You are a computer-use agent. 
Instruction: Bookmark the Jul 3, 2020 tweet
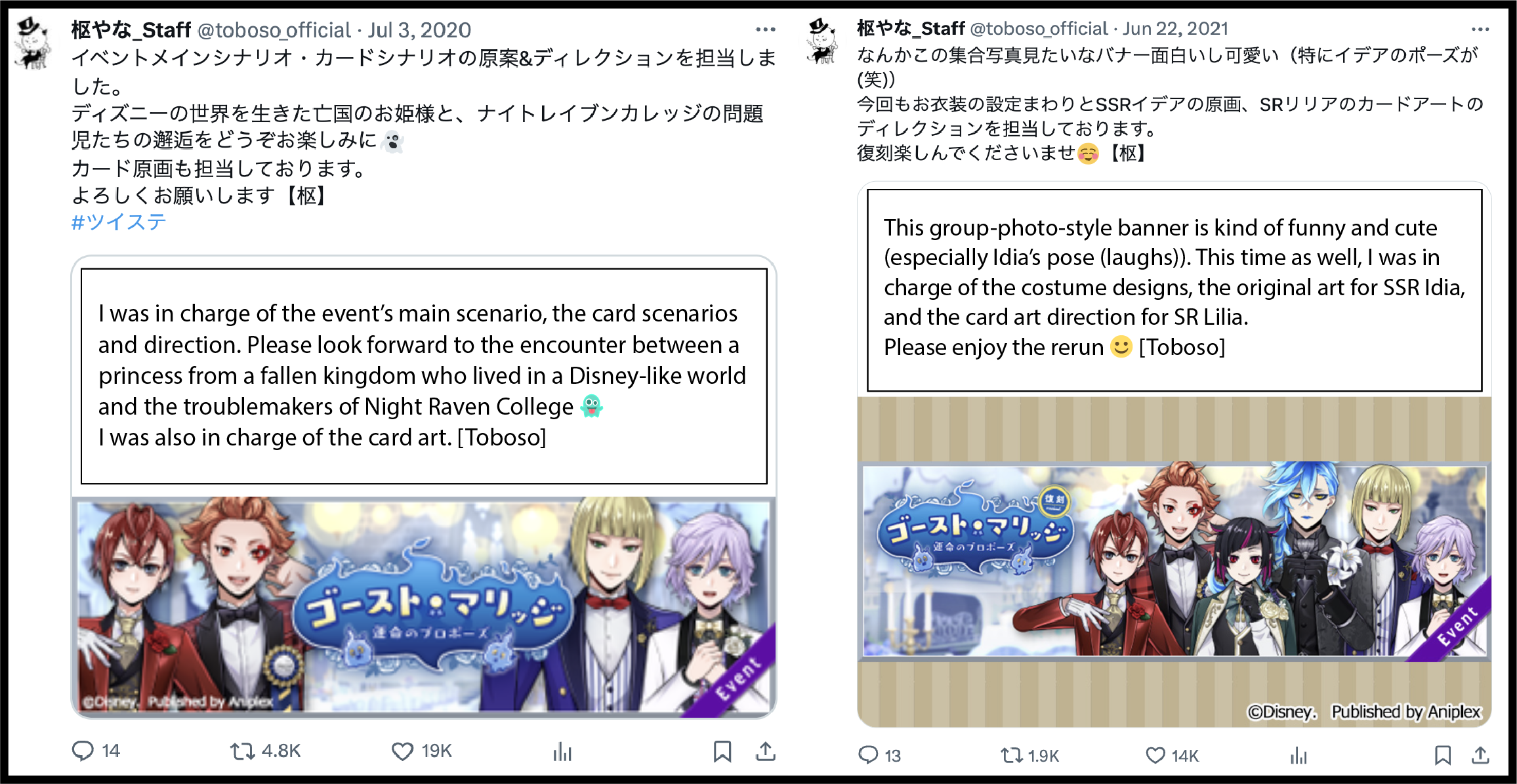(722, 751)
